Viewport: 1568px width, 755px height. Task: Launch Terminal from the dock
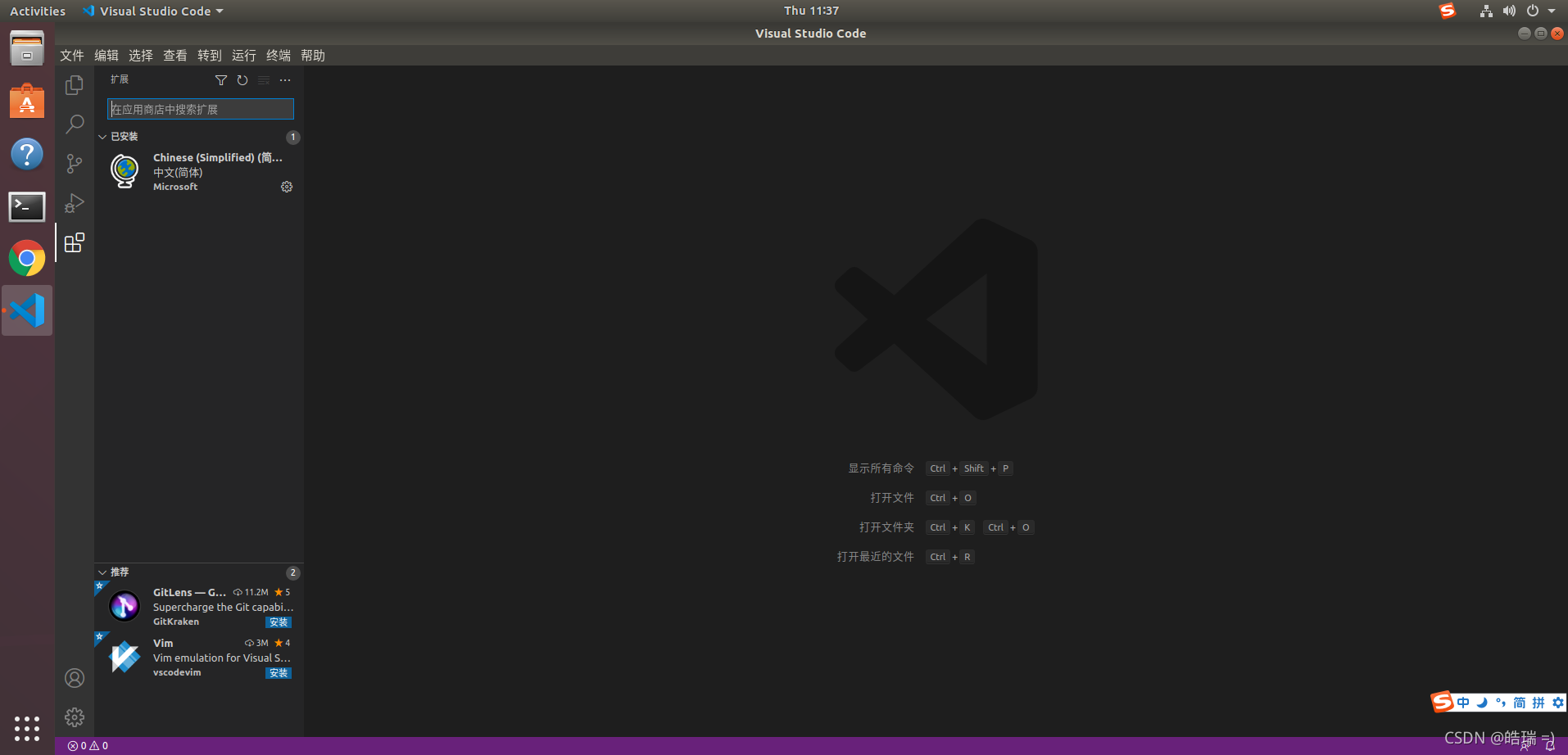(x=27, y=206)
